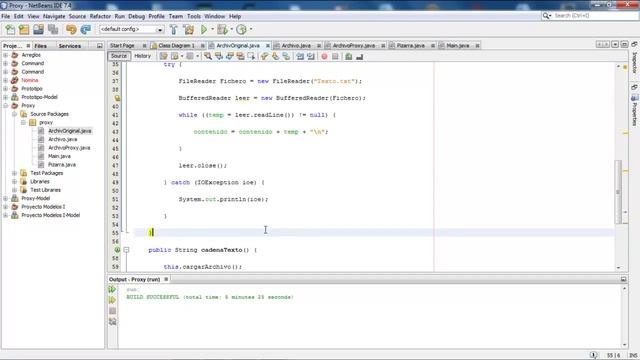Close the Start Page tab

(144, 46)
